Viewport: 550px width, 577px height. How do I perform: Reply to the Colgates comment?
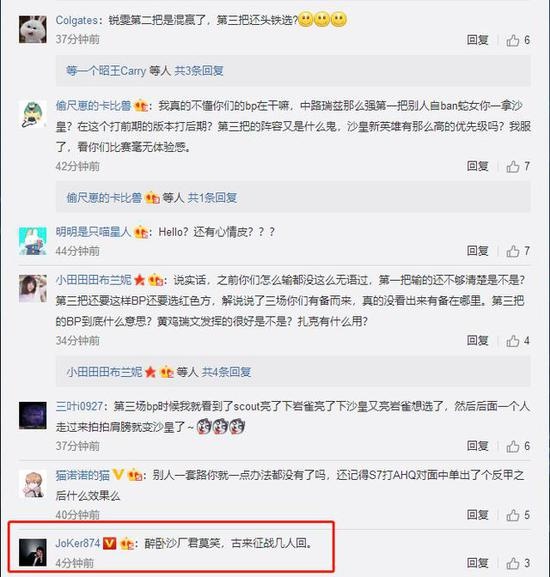(477, 40)
